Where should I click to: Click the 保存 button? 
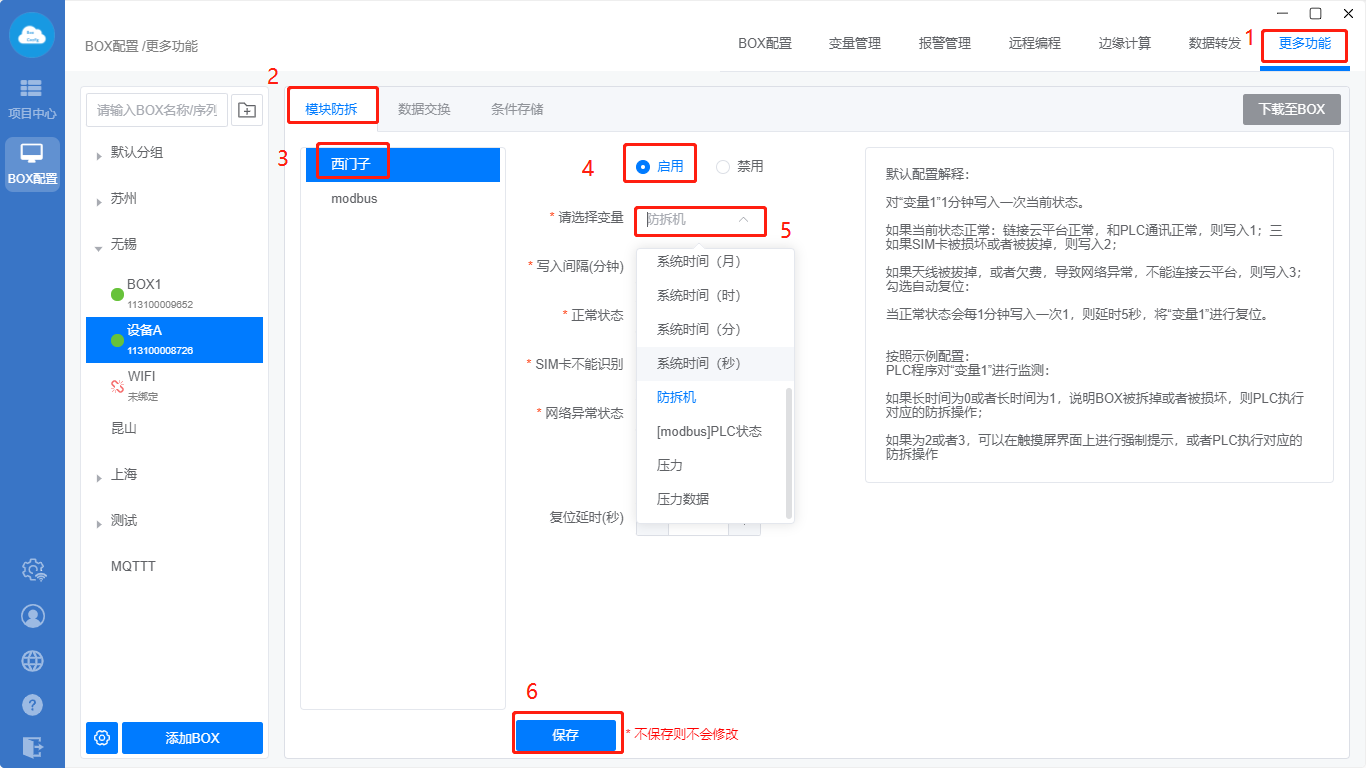tap(566, 735)
